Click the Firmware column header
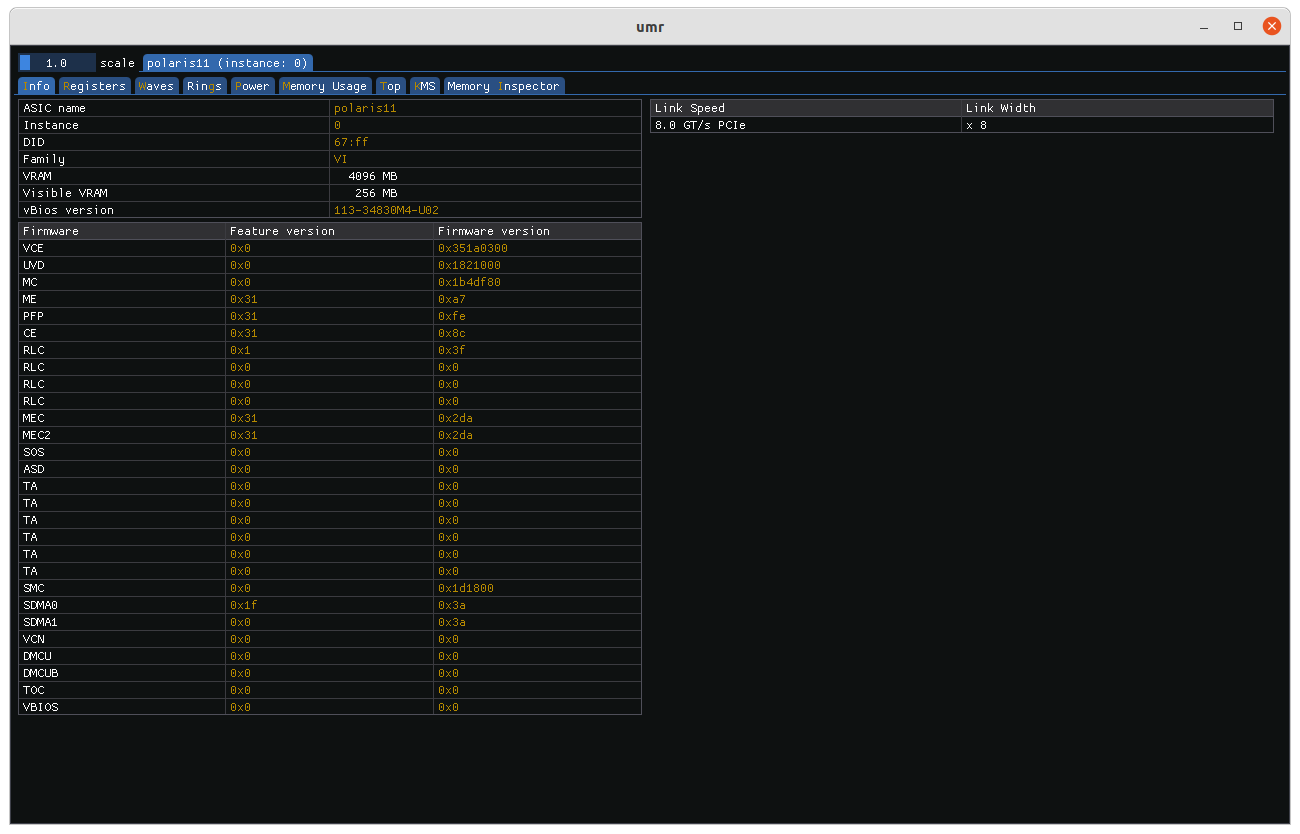Image resolution: width=1300 pixels, height=834 pixels. pyautogui.click(x=122, y=231)
